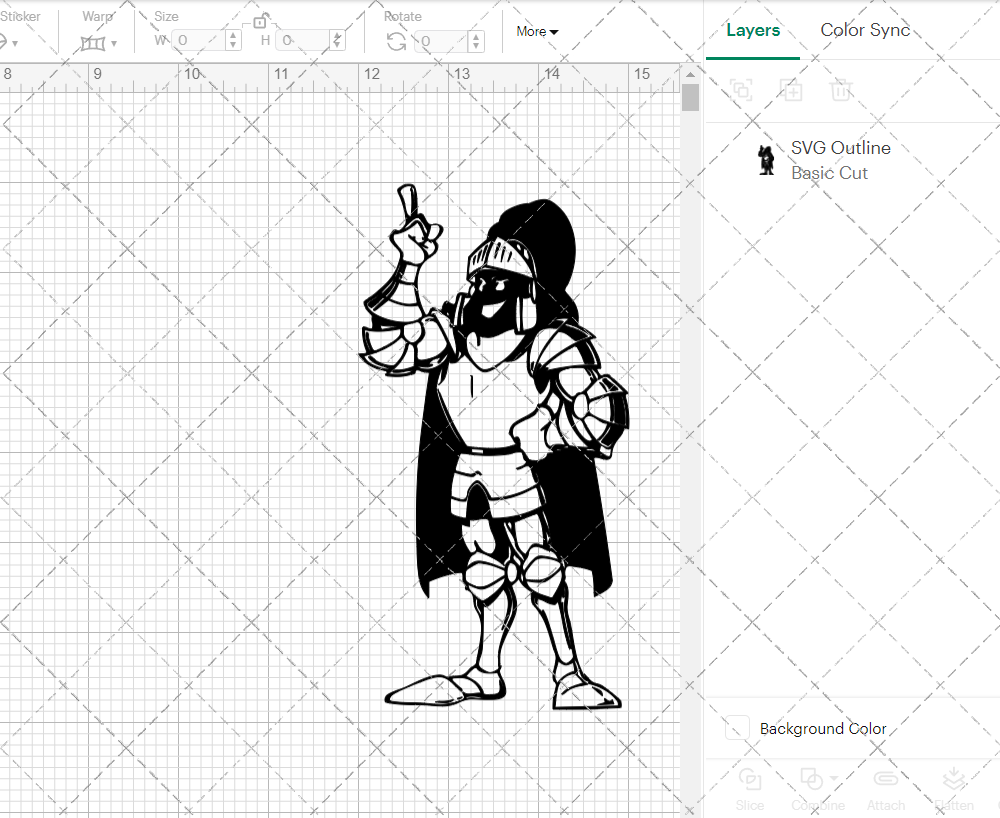Click the Width size input field
The height and width of the screenshot is (818, 1000).
click(x=199, y=41)
